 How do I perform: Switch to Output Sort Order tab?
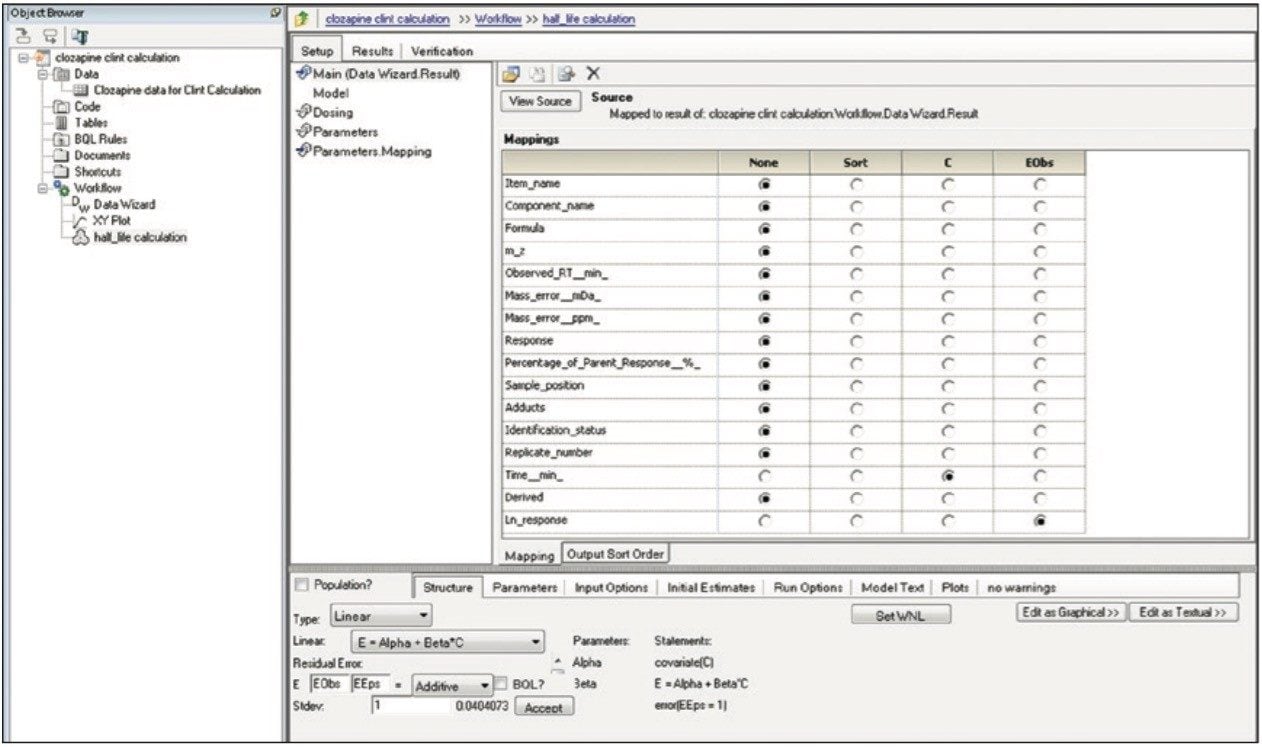click(x=615, y=553)
